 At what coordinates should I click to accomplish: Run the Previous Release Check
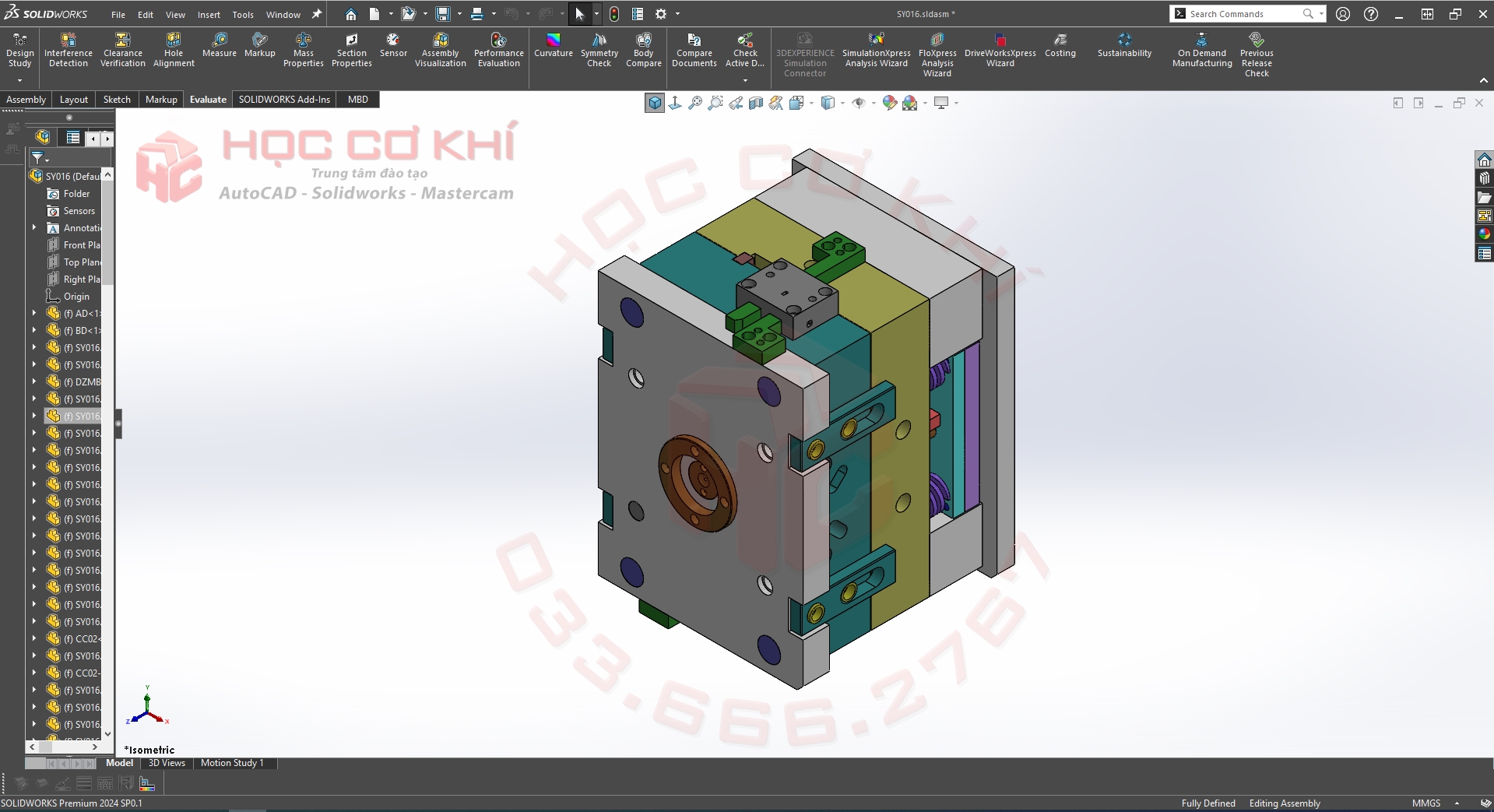click(x=1257, y=54)
